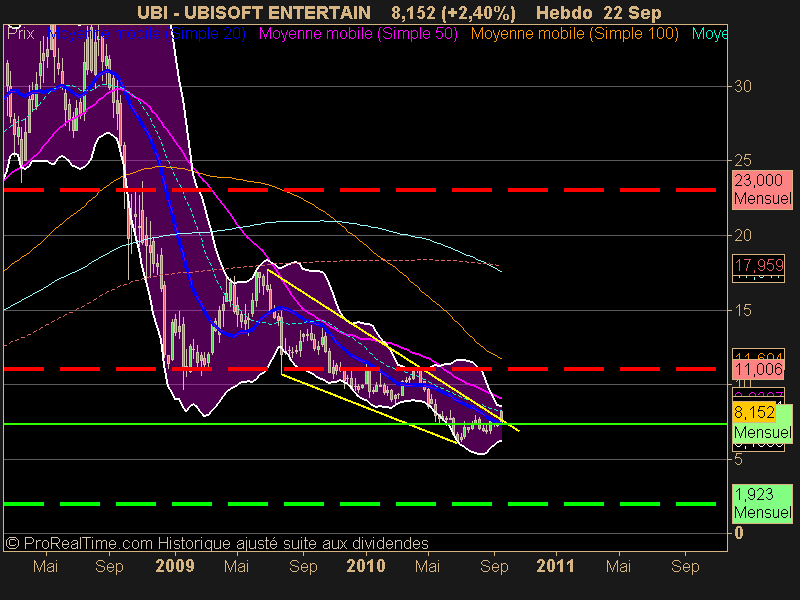The height and width of the screenshot is (600, 800).
Task: Click the yellow '8,152' current price tag
Action: coord(754,412)
